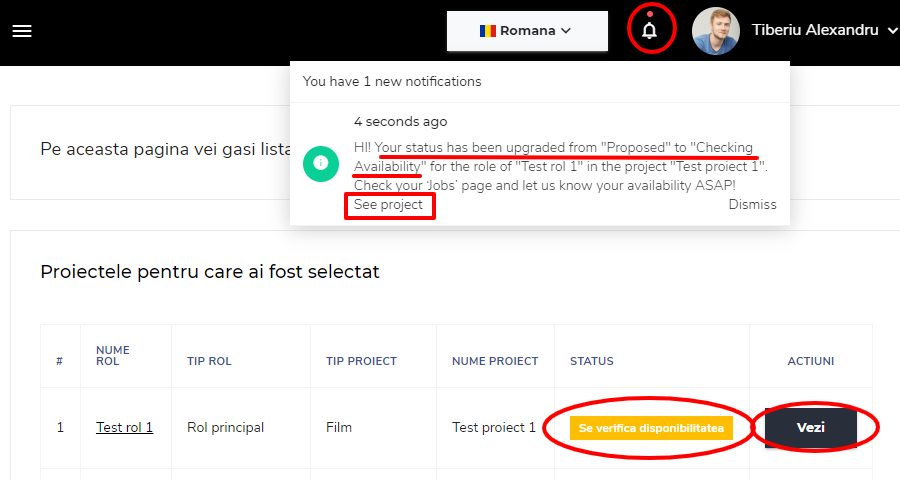Click the chevron beside Tiberiu Alexandru
The width and height of the screenshot is (900, 480).
892,31
